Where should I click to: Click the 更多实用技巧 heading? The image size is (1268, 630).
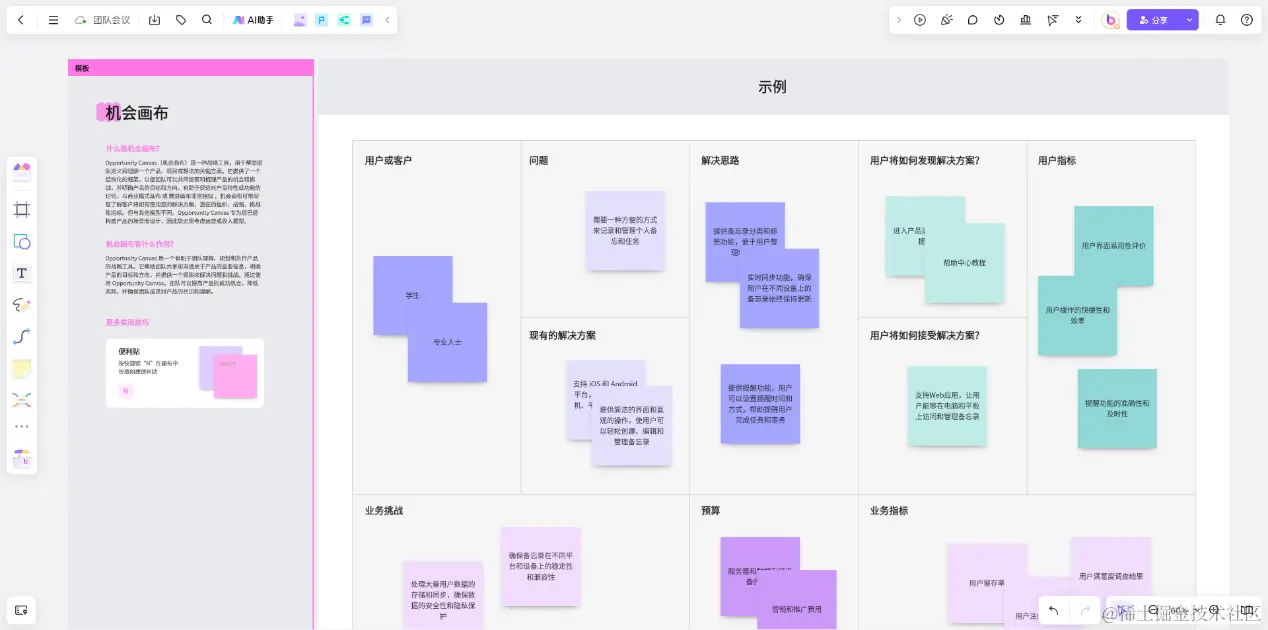(127, 323)
